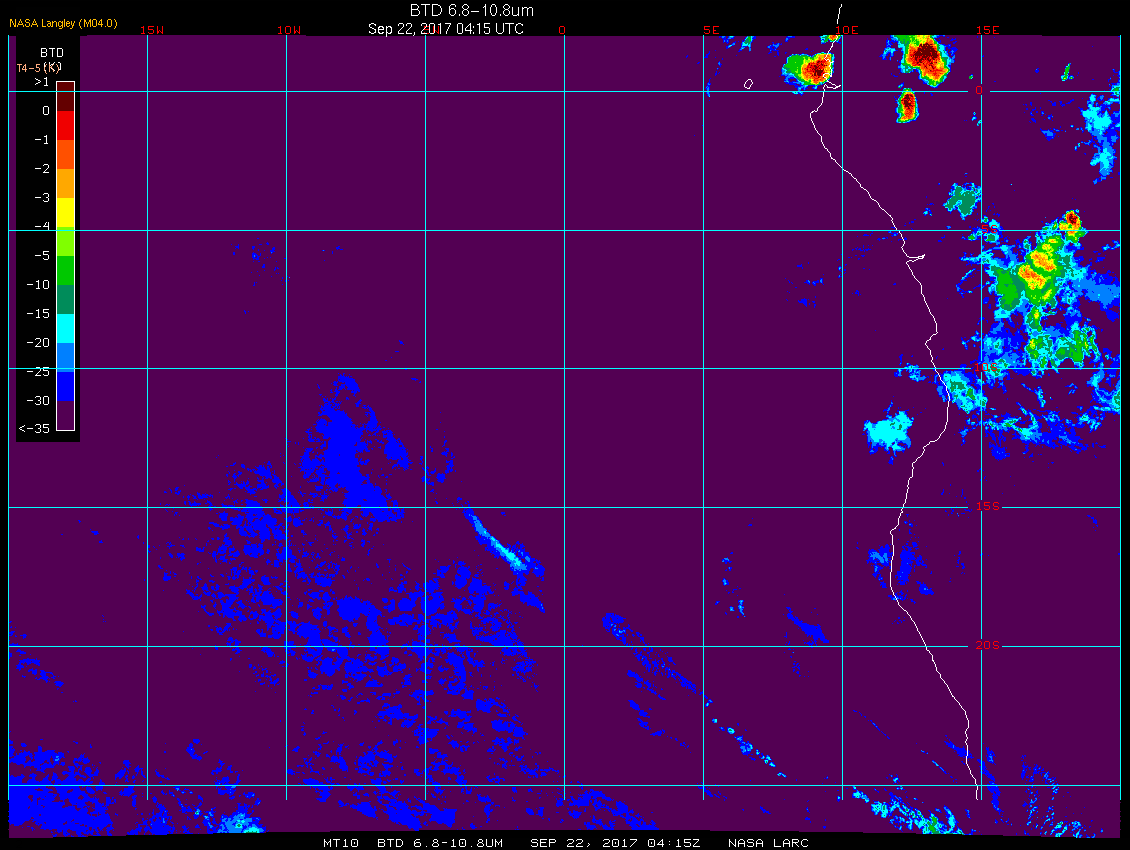Click the '-25' legend value

click(x=38, y=371)
